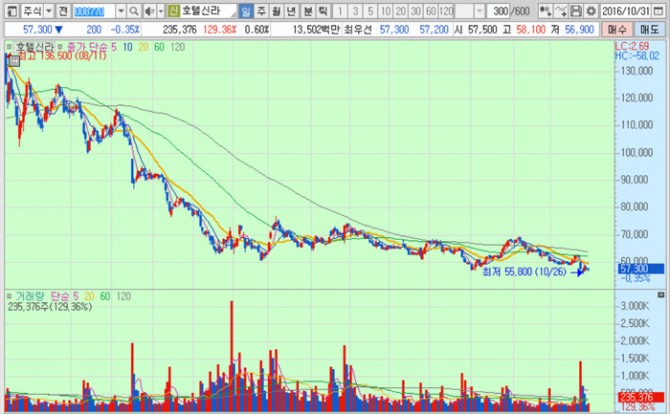Open the custom interval dropdown arrow
Screen dimensions: 670x414
tap(479, 11)
